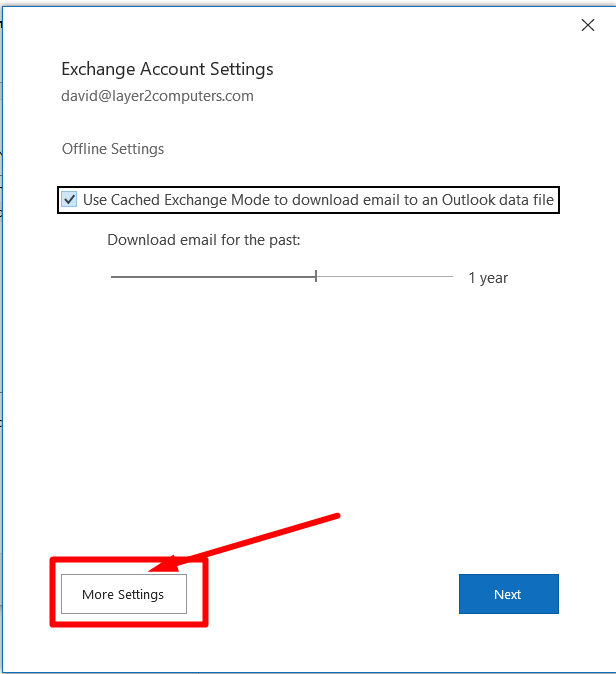Click the 'Offline Settings' section heading
The height and width of the screenshot is (674, 616).
tap(113, 149)
